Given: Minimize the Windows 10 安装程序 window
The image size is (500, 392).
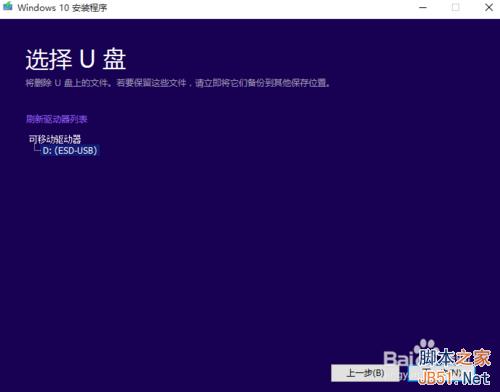Looking at the screenshot, I should click(x=423, y=7).
